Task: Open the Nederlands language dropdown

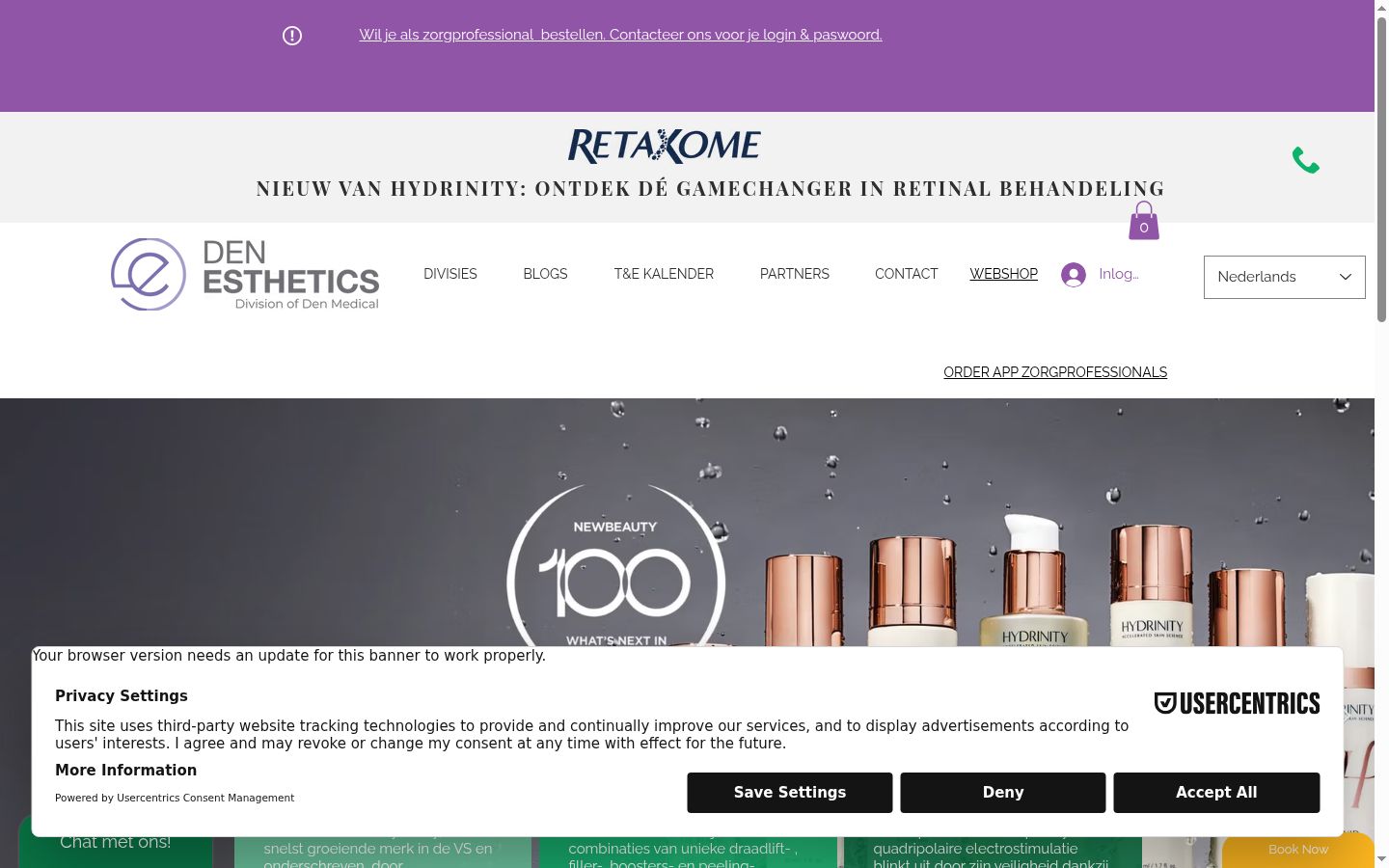Action: [x=1284, y=277]
